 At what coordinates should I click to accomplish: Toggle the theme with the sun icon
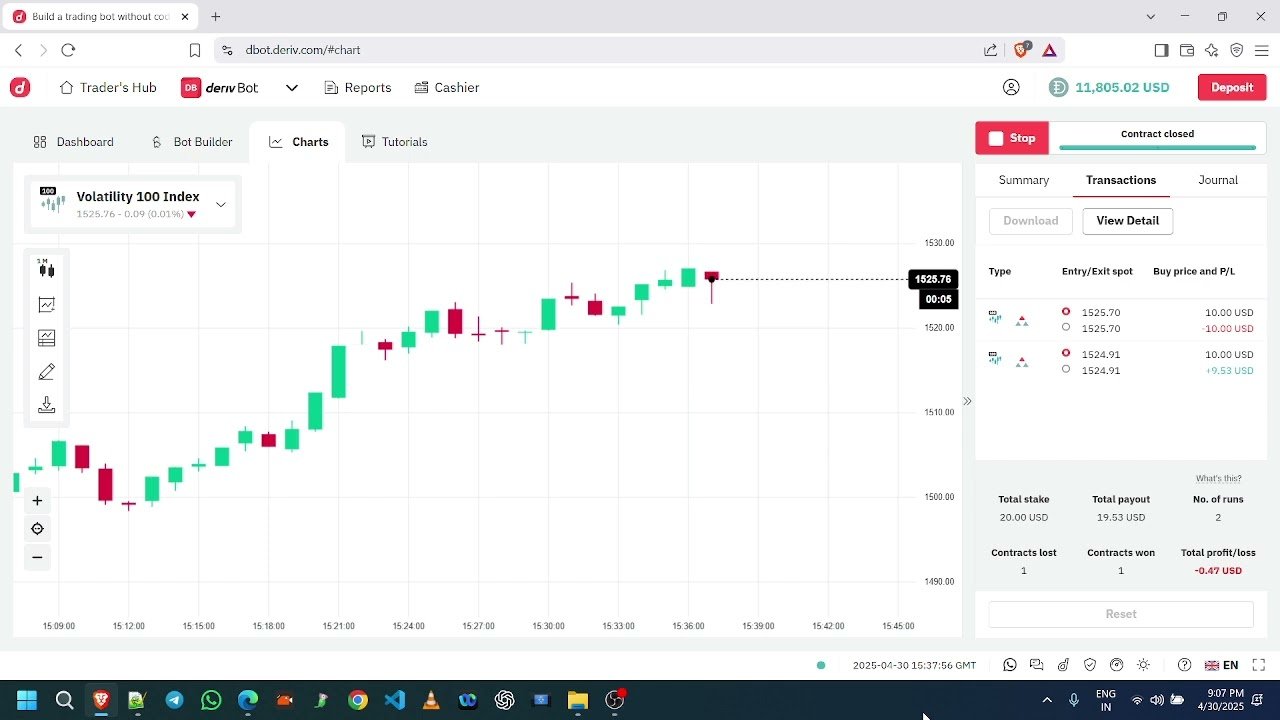coord(1143,664)
